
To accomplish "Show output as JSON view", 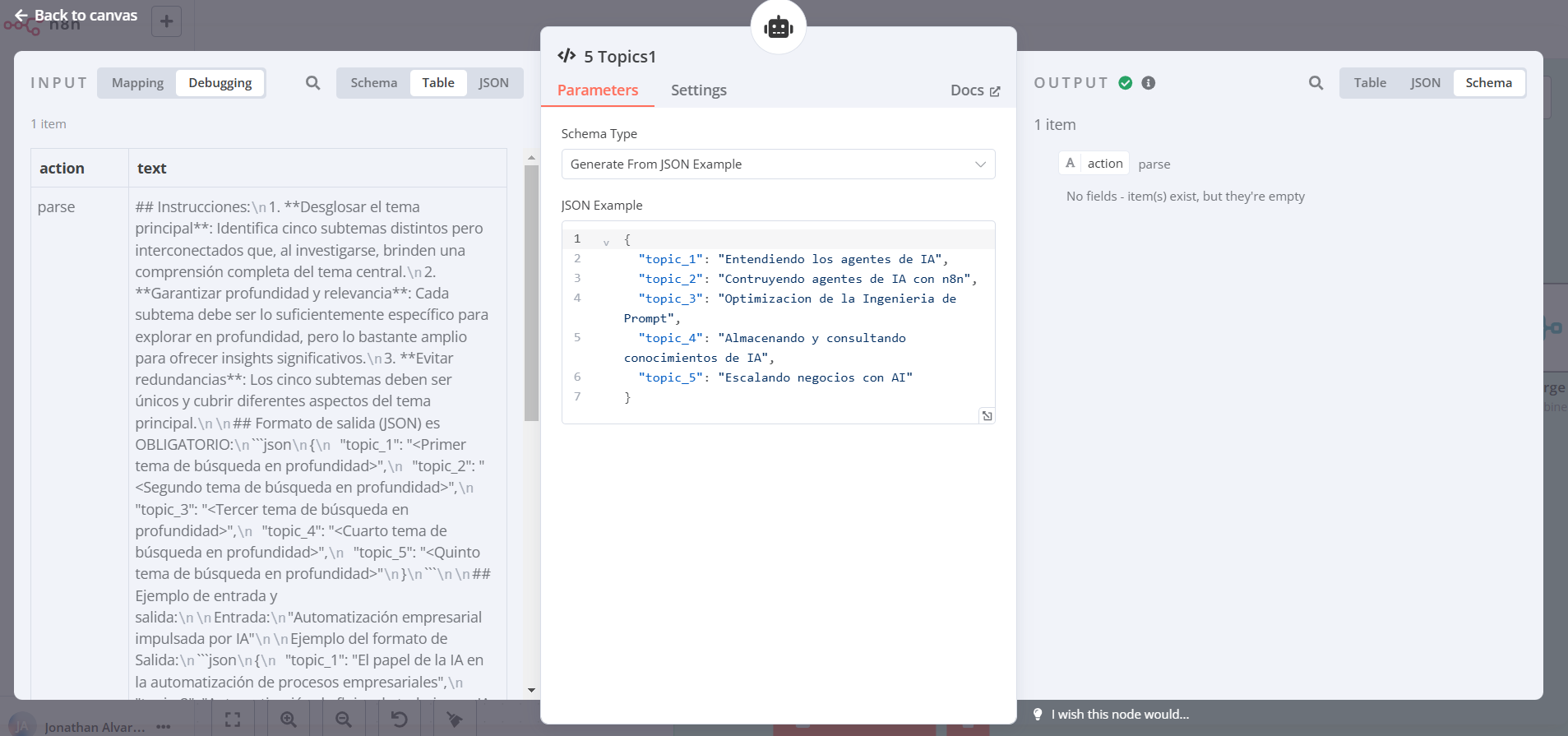I will [x=1425, y=83].
